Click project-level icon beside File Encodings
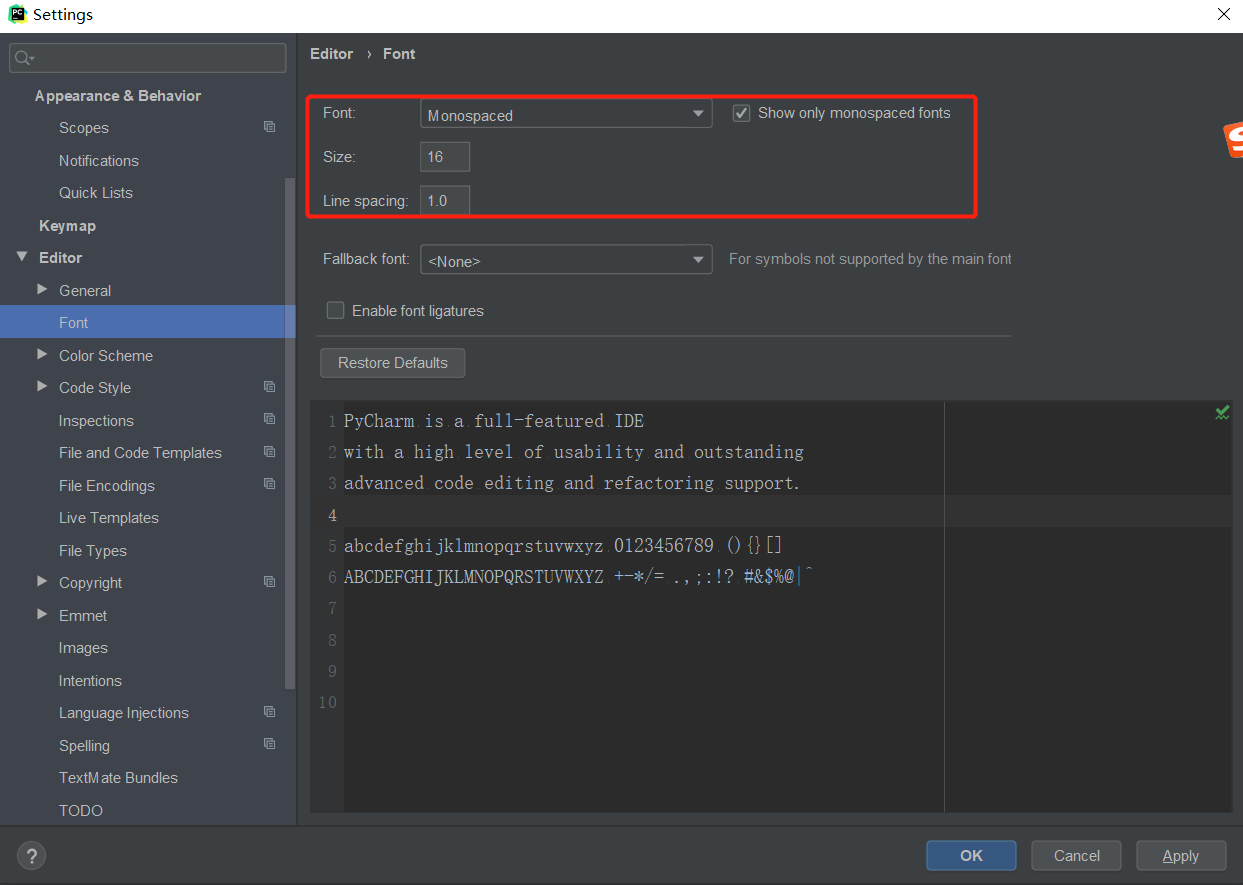Screen dimensions: 1243x885 [269, 484]
